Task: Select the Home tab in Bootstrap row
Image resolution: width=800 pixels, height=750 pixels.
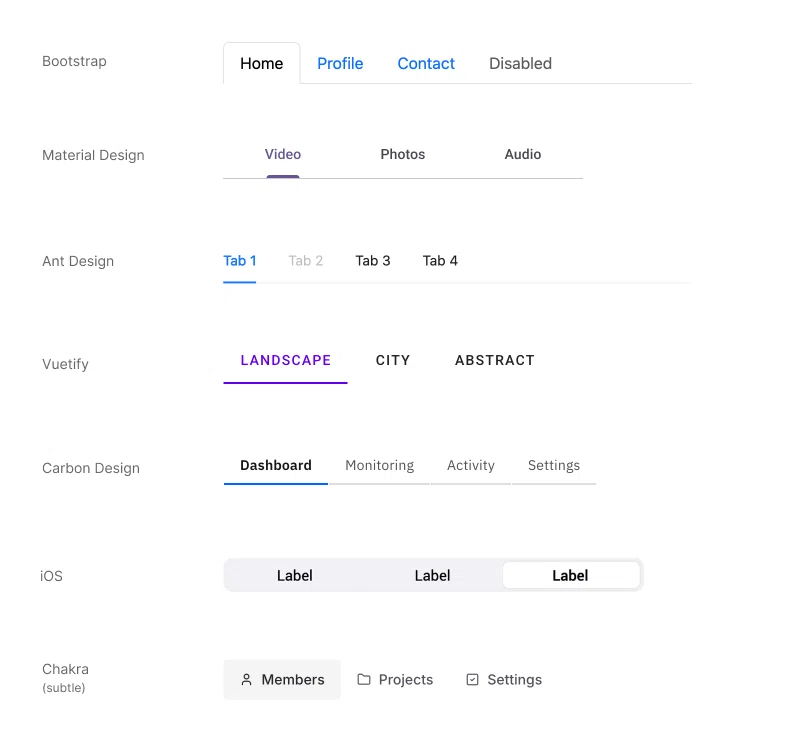Action: [x=261, y=63]
